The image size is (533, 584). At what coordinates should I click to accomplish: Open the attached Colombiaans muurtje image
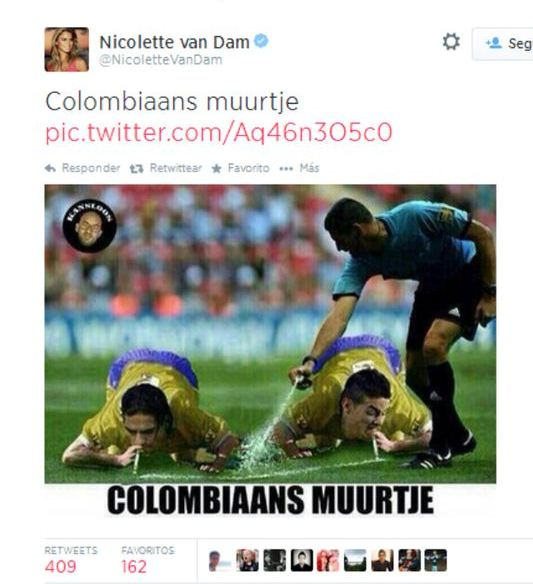(270, 350)
